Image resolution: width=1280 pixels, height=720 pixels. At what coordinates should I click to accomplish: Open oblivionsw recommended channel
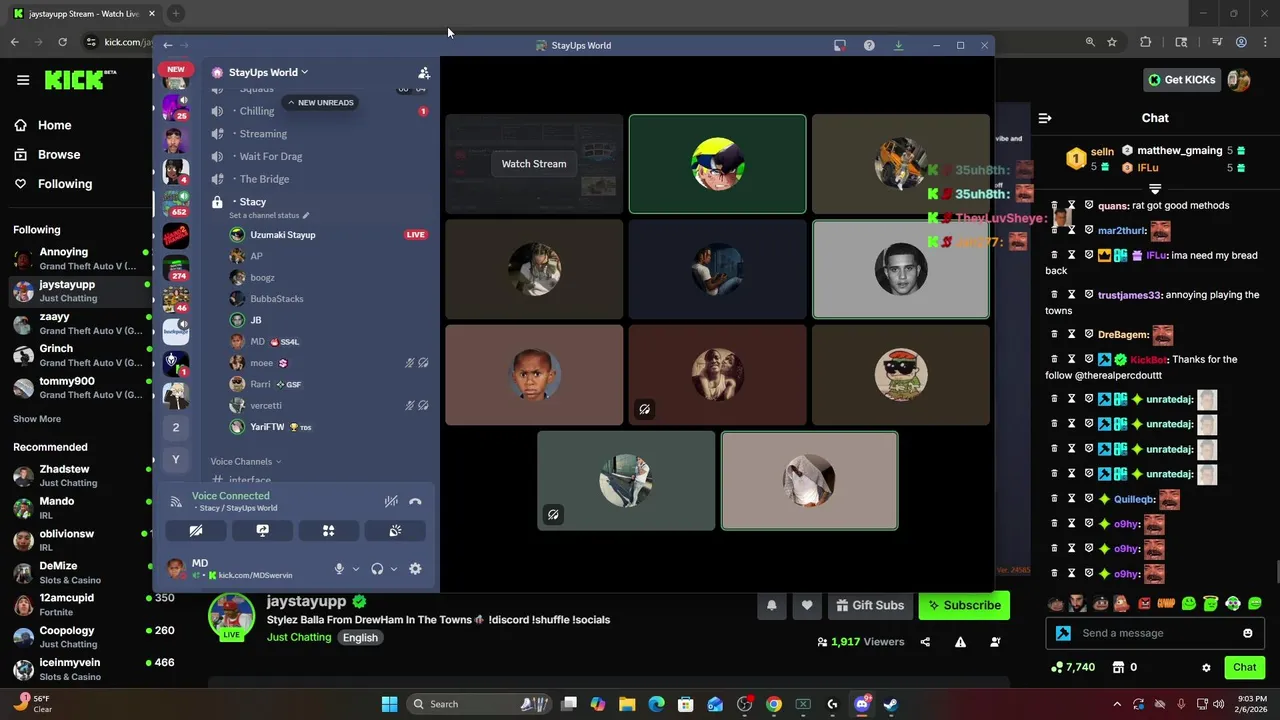[x=79, y=540]
